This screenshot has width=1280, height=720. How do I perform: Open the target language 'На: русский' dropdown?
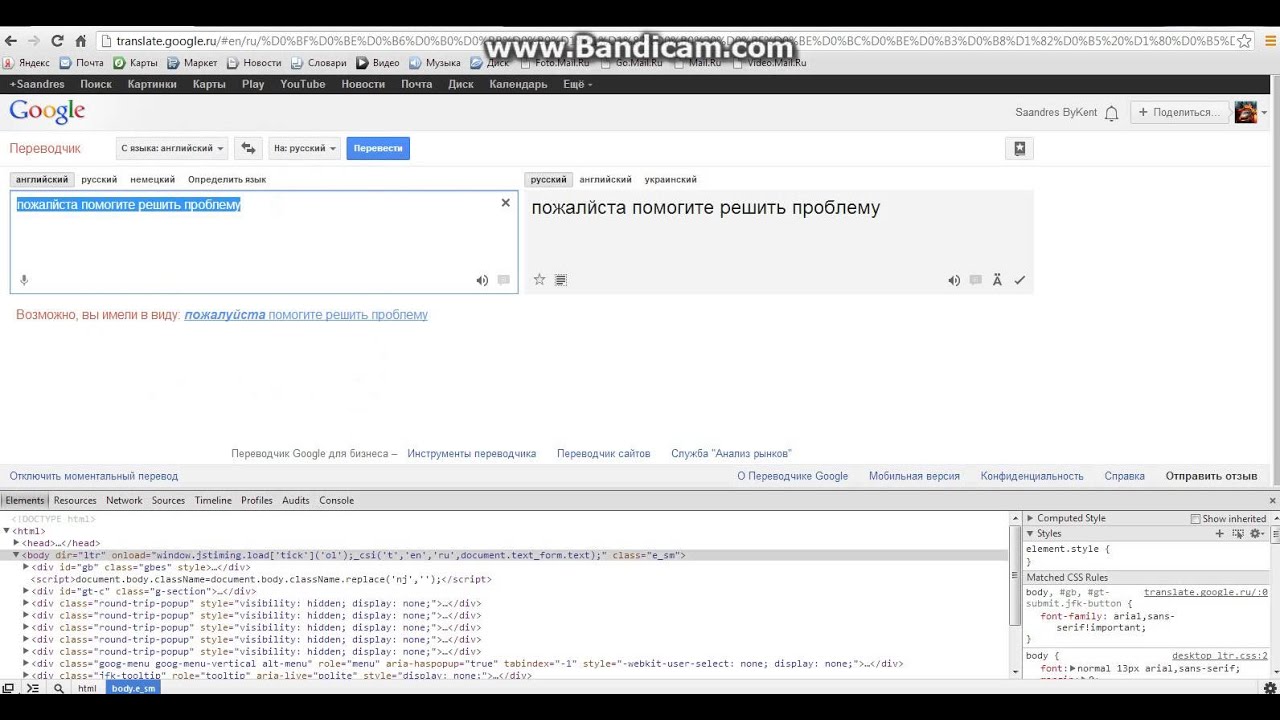coord(305,148)
